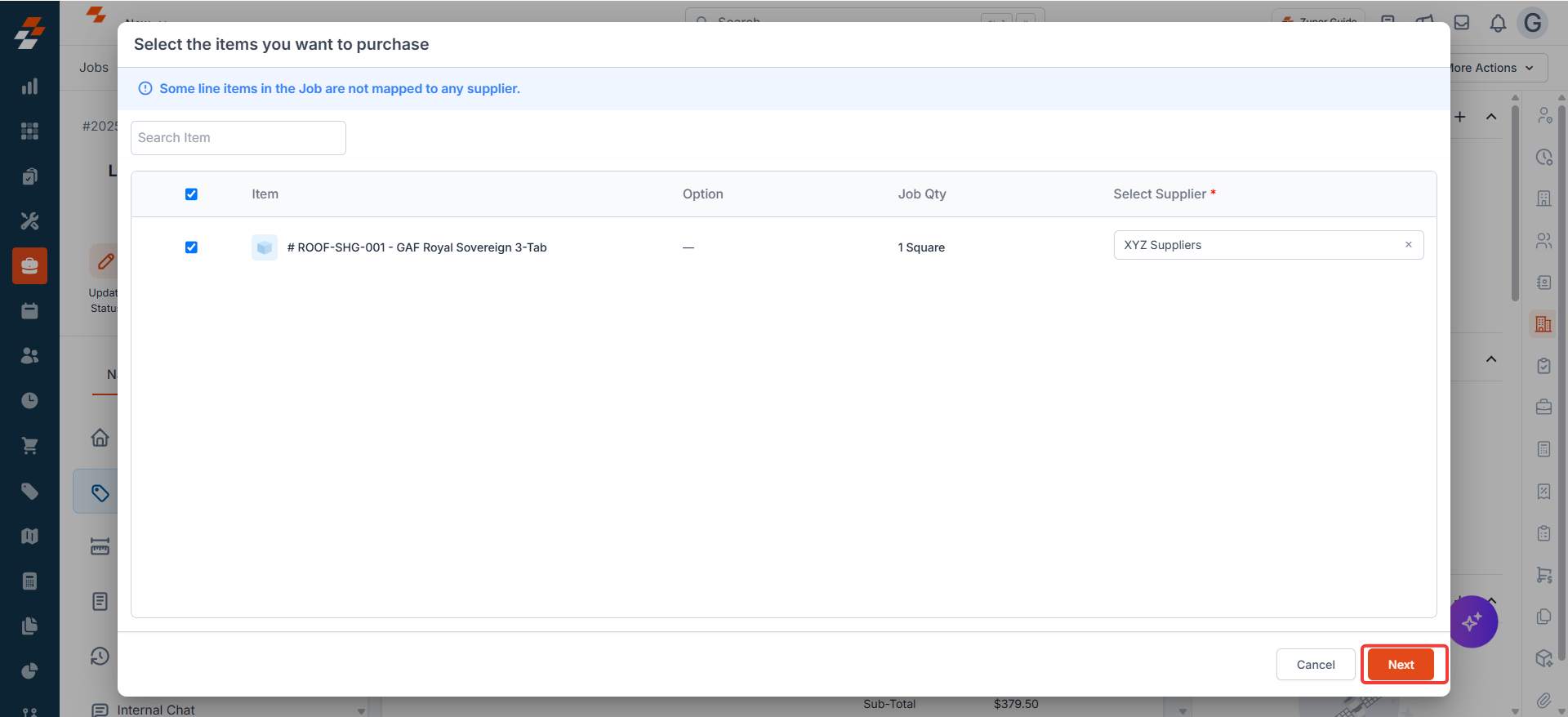
Task: Open the bar chart dashboard sidebar icon
Action: tap(29, 87)
